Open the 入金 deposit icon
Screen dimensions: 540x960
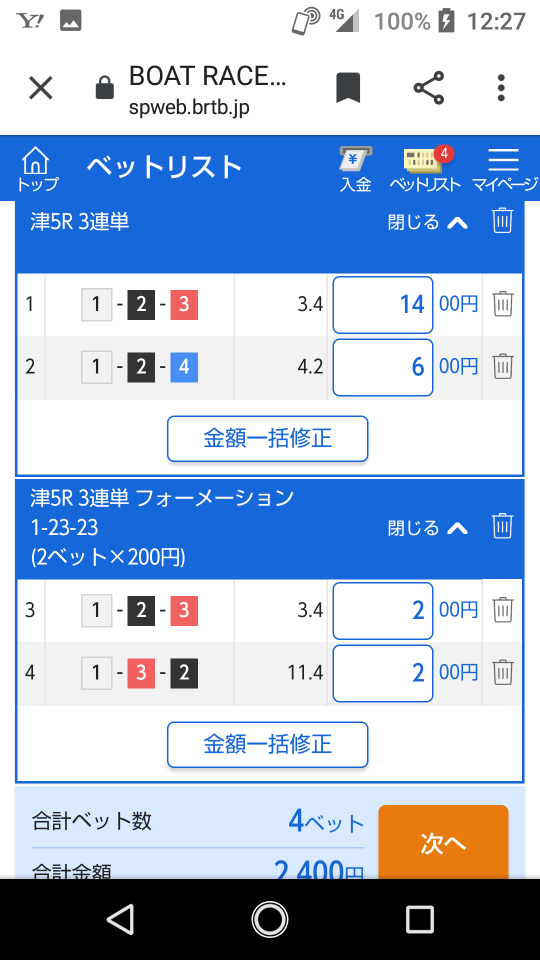[x=356, y=170]
